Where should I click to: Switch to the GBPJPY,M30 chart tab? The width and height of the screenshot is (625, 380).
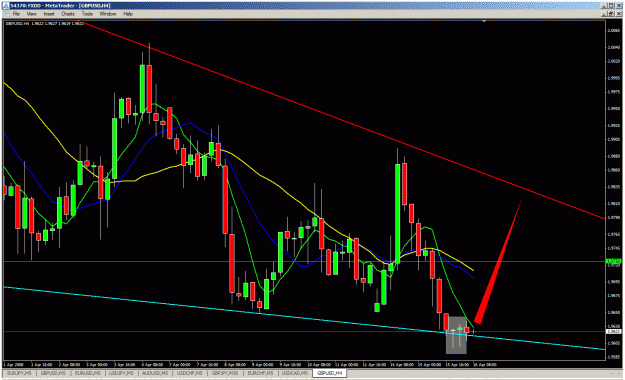(225, 373)
